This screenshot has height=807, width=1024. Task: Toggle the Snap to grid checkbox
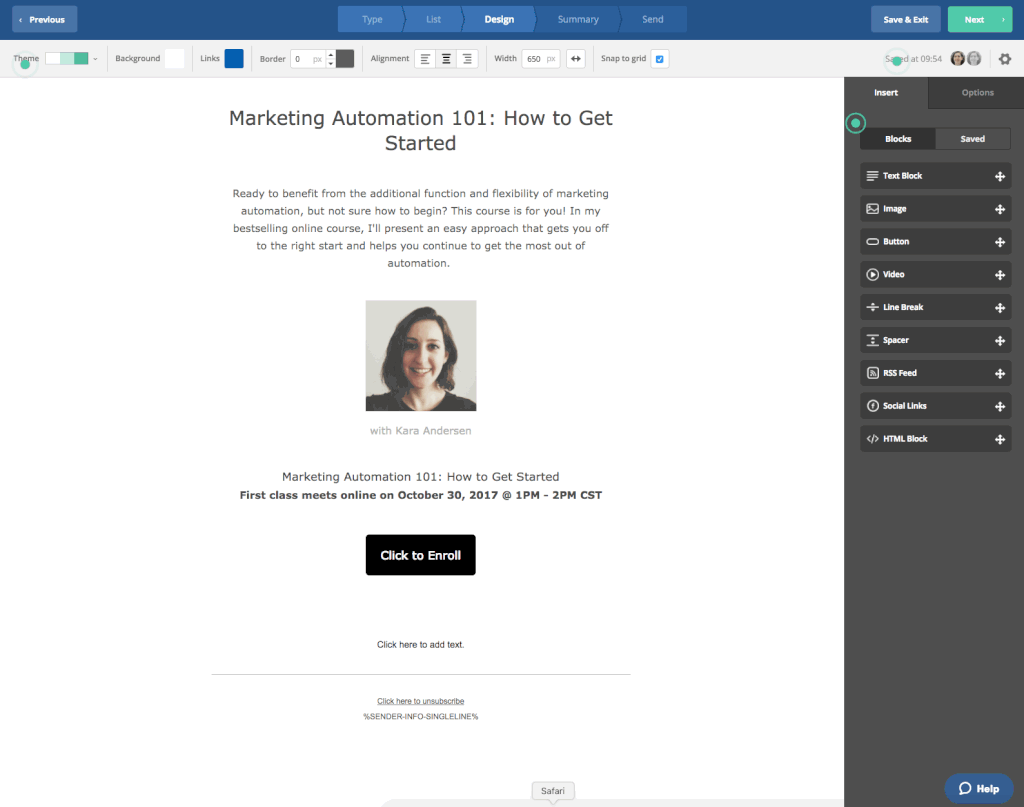point(659,59)
